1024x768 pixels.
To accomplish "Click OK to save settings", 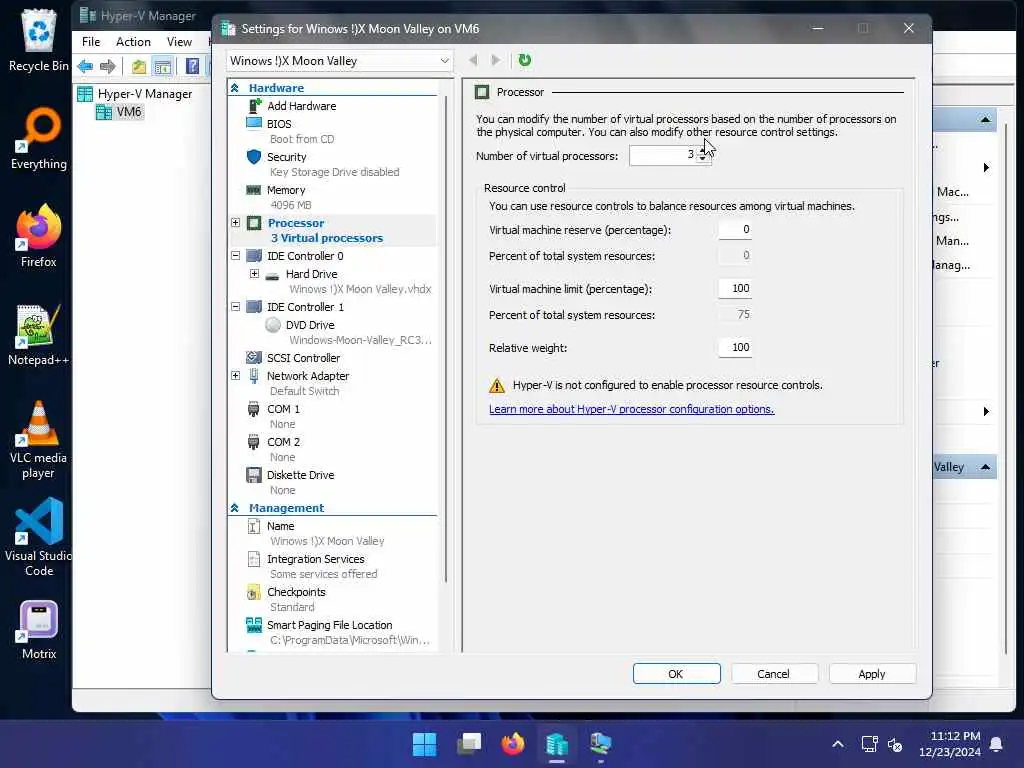I will tap(676, 674).
